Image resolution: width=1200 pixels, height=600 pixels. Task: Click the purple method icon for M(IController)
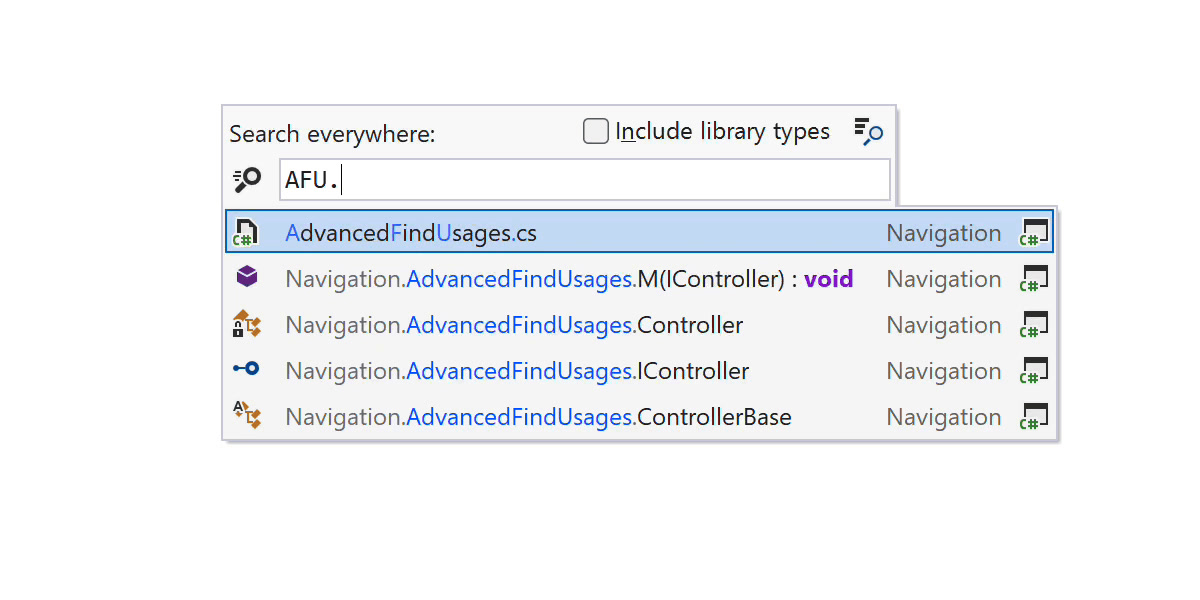point(246,277)
